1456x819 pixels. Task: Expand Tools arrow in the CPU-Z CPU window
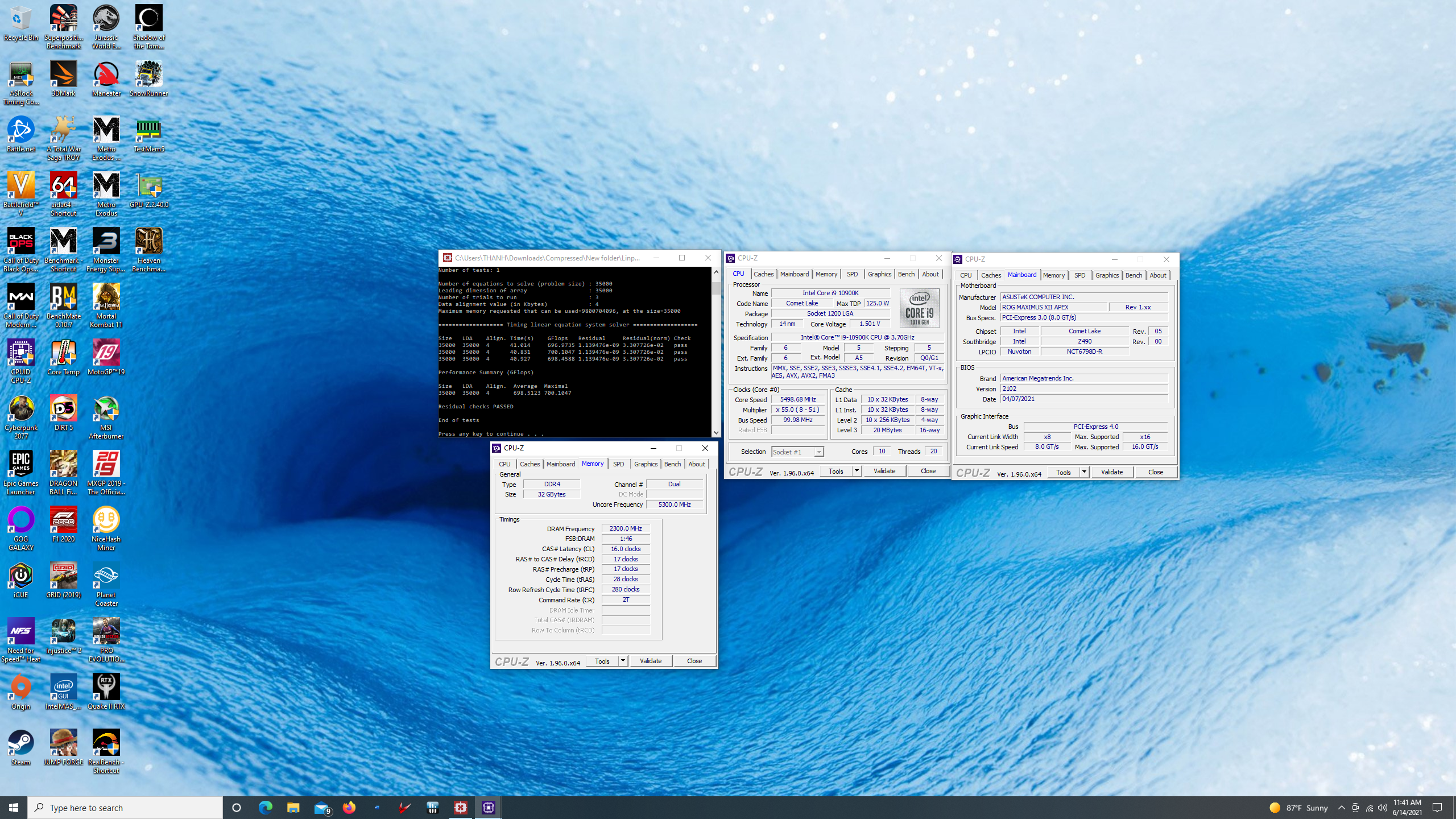[857, 471]
